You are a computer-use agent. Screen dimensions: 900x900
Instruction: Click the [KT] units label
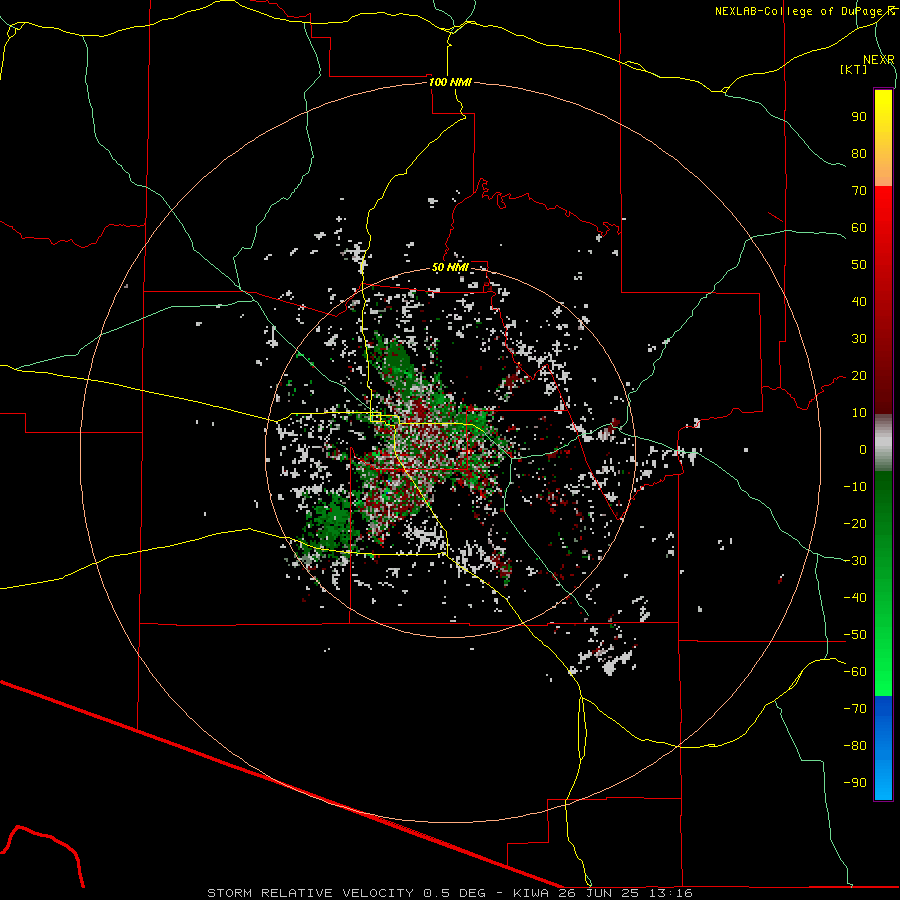coord(854,69)
